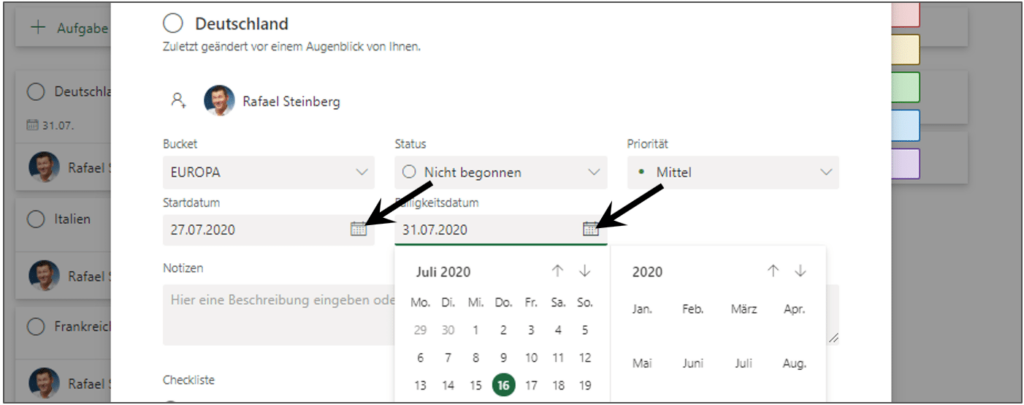Screen dimensions: 1024x405
Task: Toggle the Italien task completion circle
Action: point(36,219)
